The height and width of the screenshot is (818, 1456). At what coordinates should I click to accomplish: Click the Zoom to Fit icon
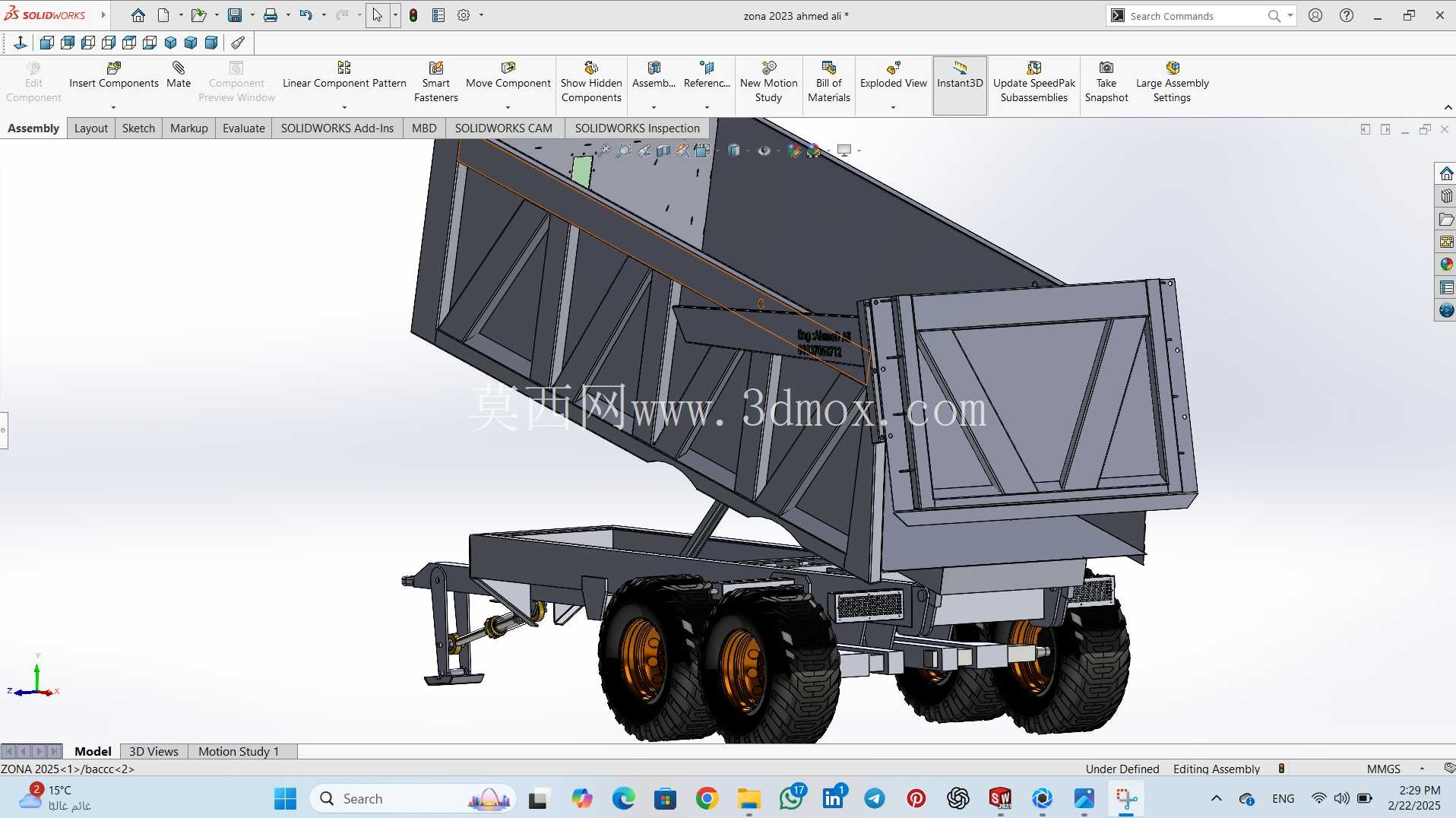tap(603, 151)
